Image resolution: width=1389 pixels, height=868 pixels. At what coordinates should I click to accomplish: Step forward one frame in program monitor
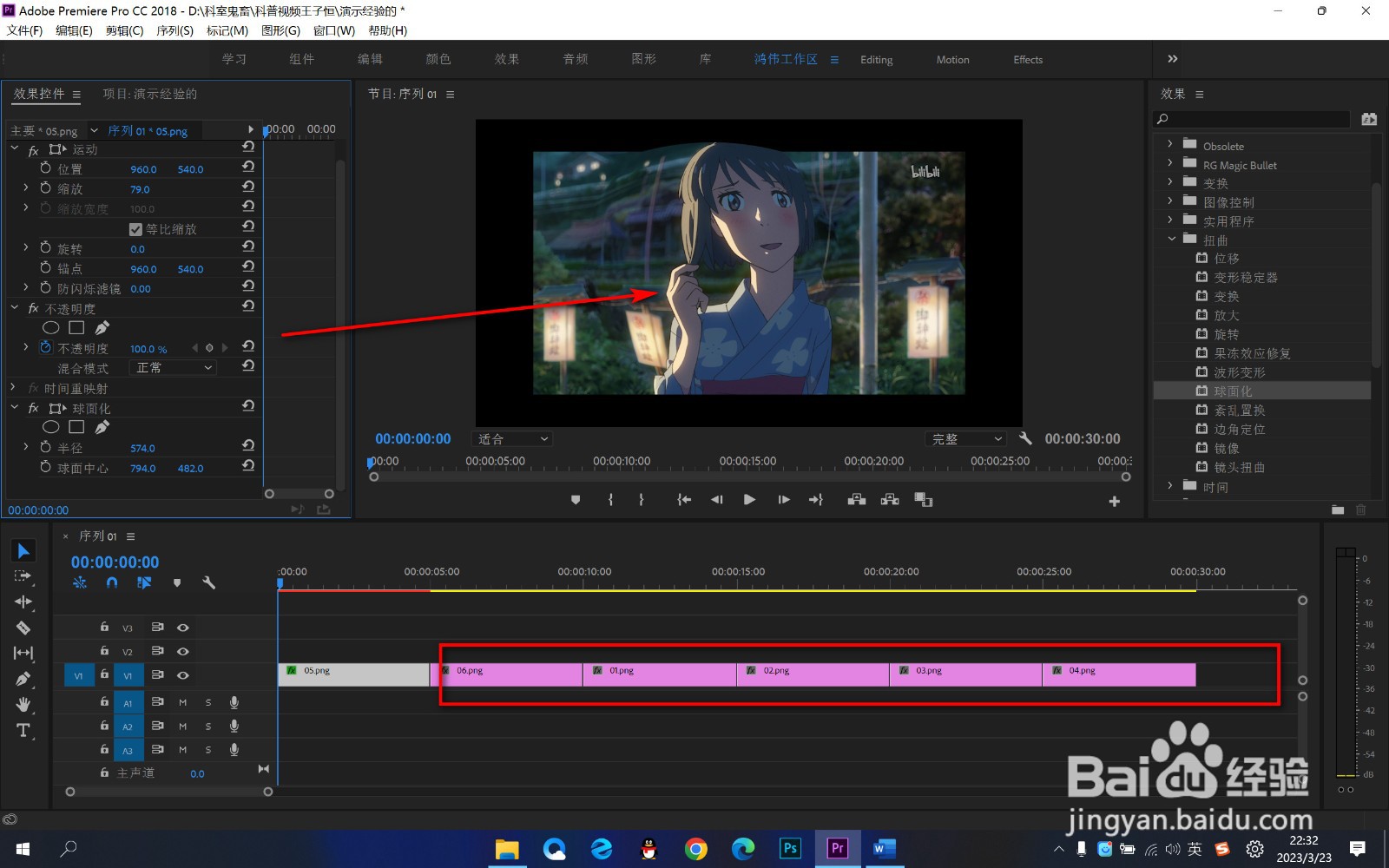click(783, 500)
